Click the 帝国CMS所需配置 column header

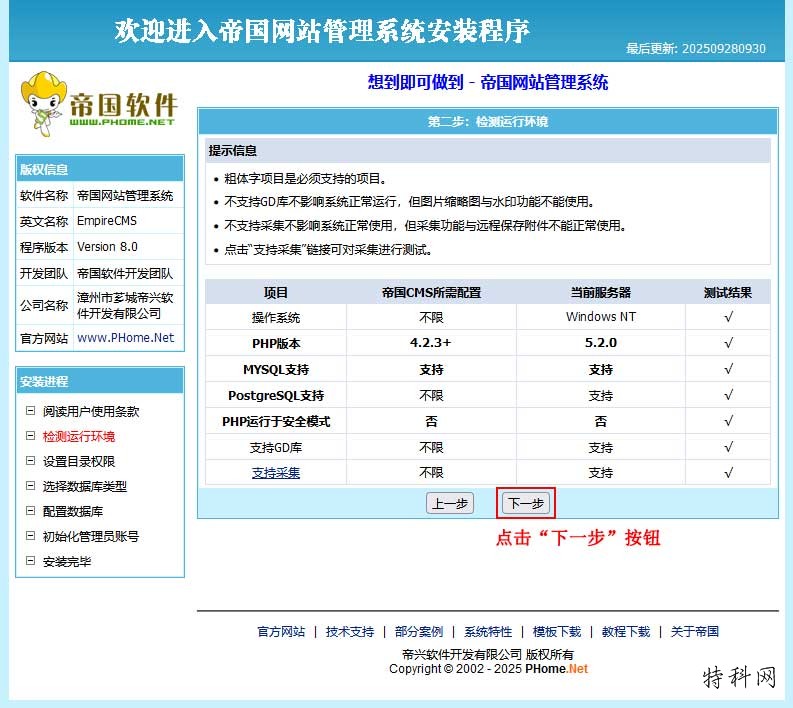coord(431,292)
